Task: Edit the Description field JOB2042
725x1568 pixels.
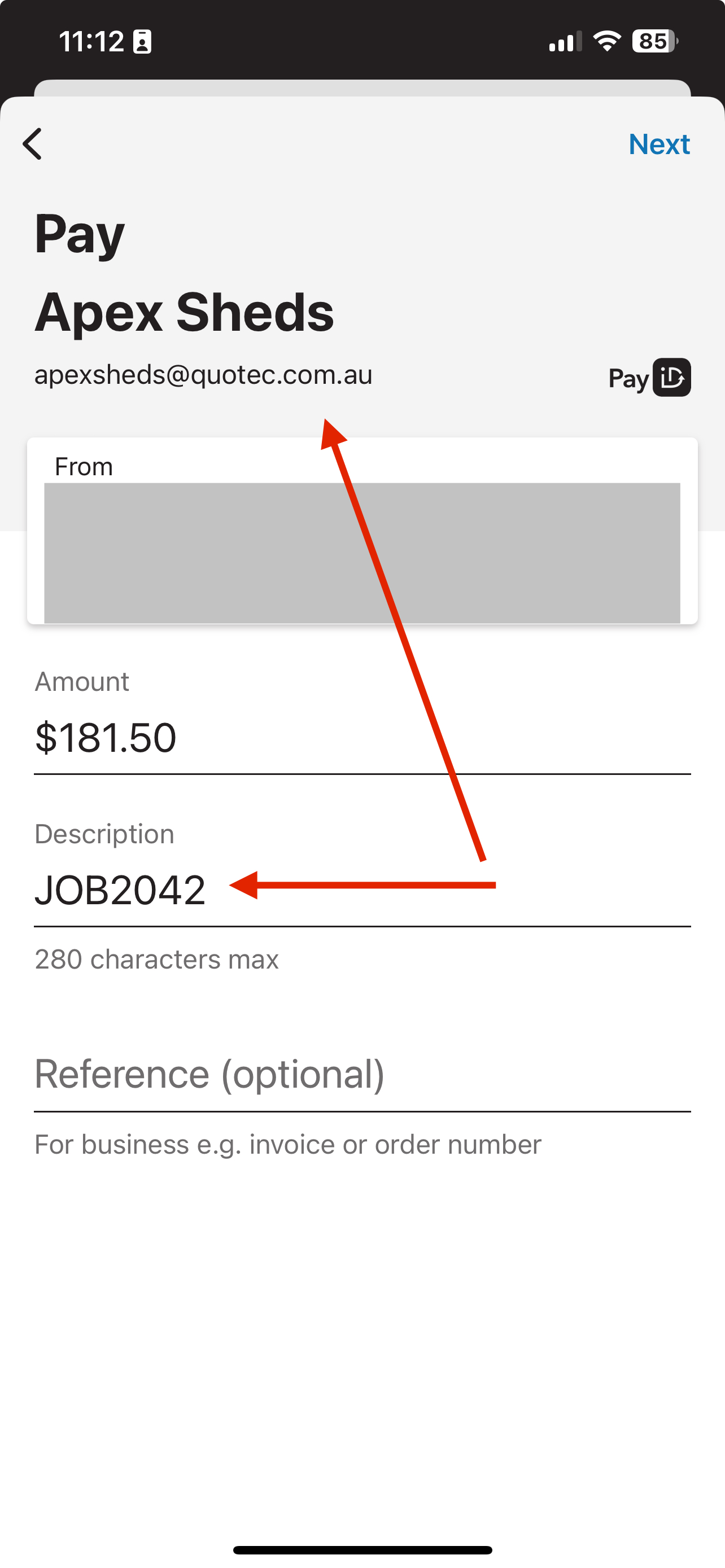Action: click(362, 890)
